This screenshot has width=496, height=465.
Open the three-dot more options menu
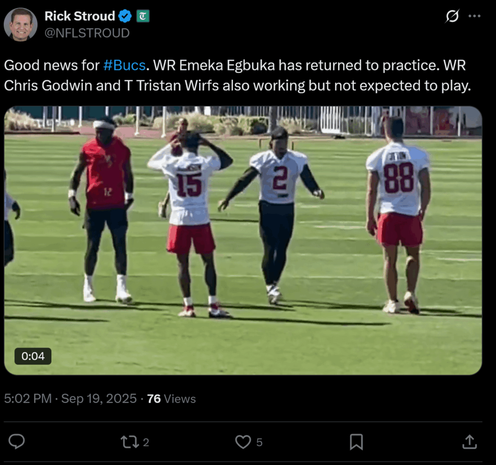474,16
